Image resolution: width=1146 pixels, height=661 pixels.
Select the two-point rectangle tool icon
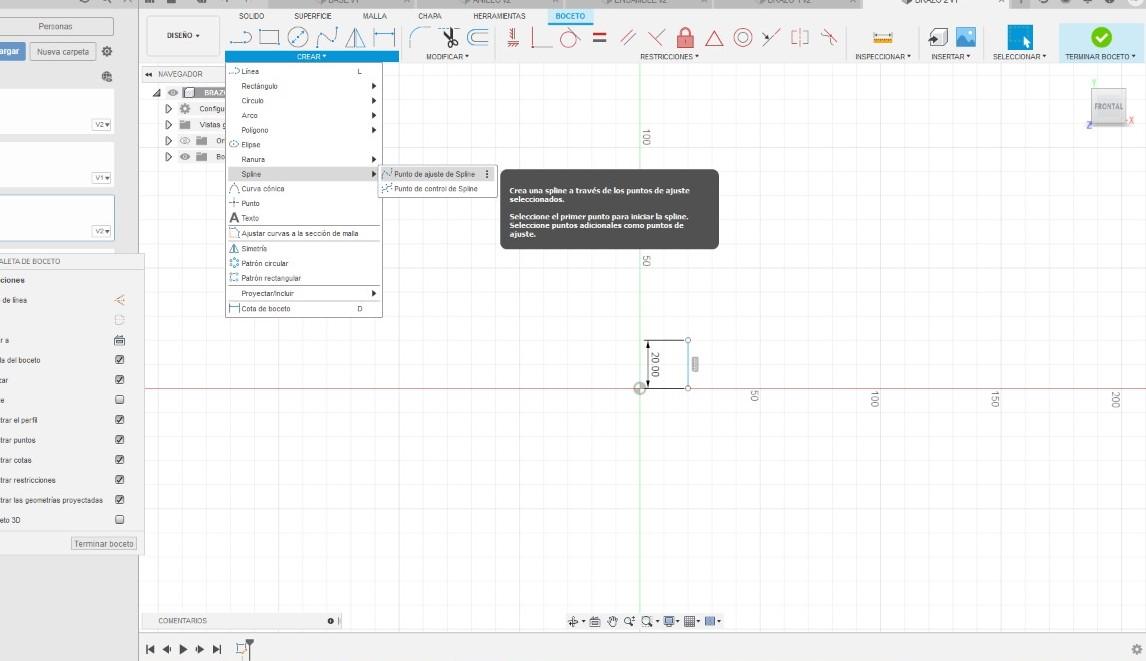coord(269,38)
